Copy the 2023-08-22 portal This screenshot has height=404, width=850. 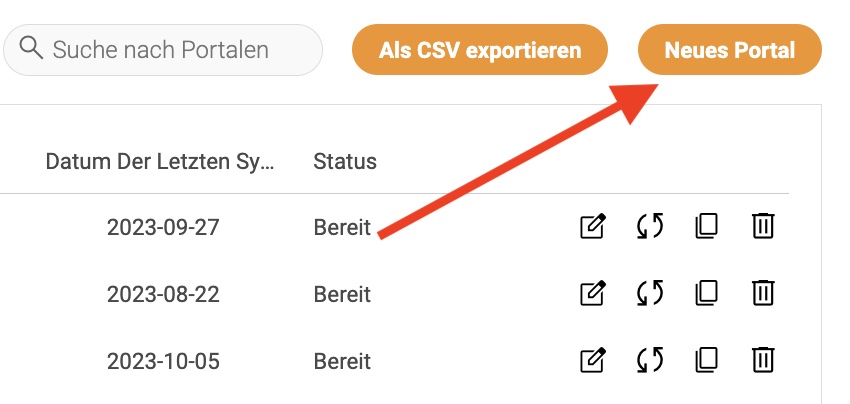(706, 293)
